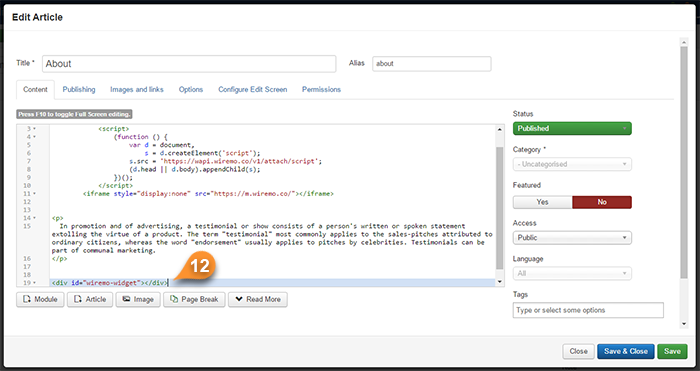
Task: Save the article with the green Save button
Action: pos(672,351)
